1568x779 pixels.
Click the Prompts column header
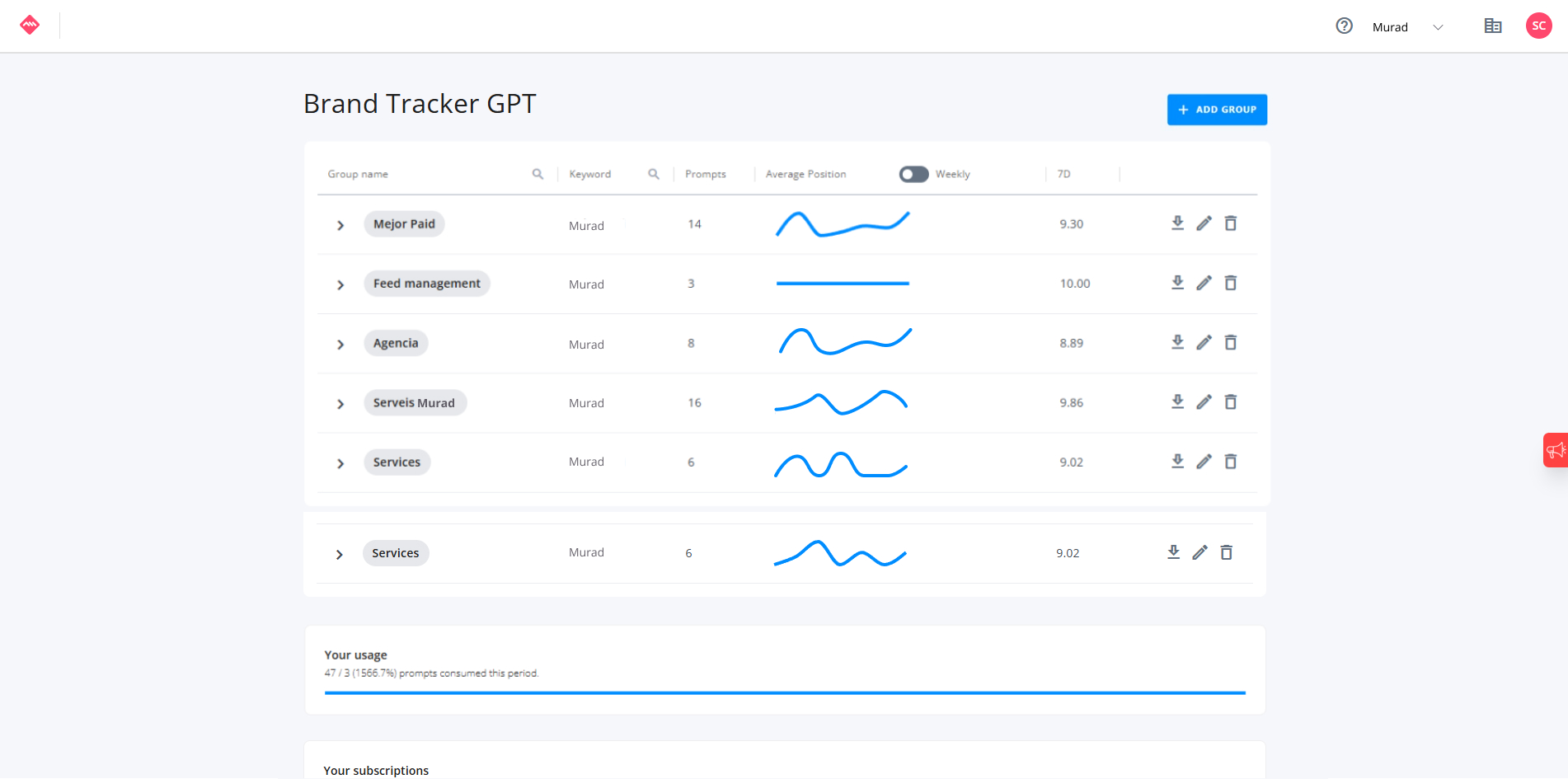tap(706, 174)
